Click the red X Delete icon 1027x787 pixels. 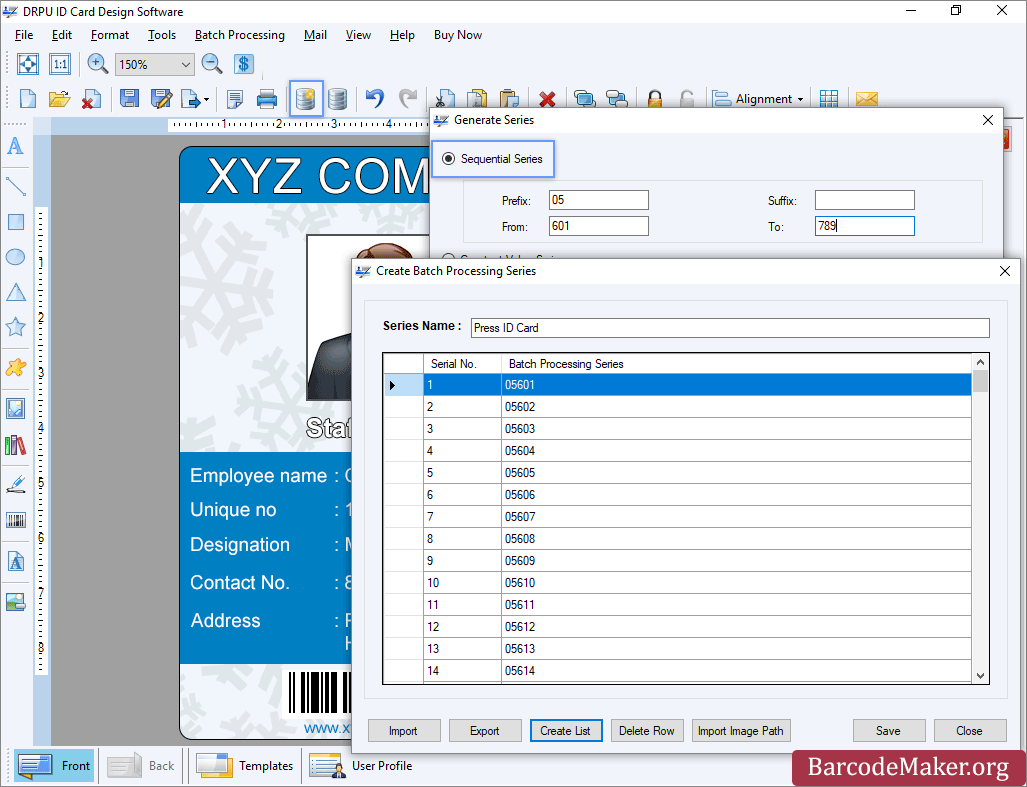[x=547, y=99]
